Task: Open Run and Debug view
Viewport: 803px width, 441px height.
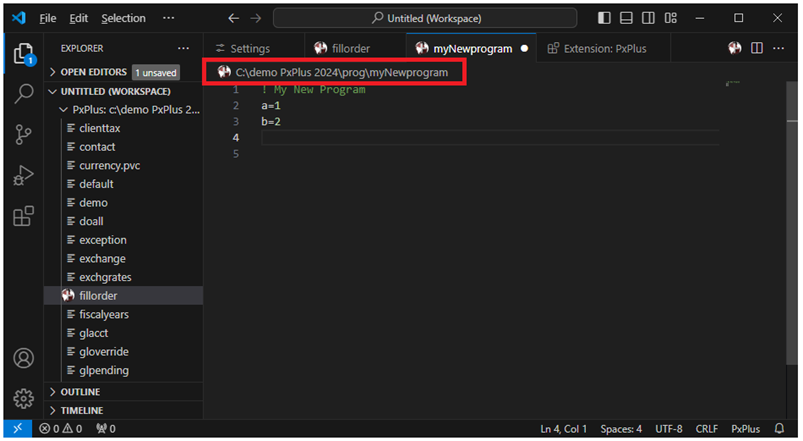Action: pyautogui.click(x=22, y=176)
